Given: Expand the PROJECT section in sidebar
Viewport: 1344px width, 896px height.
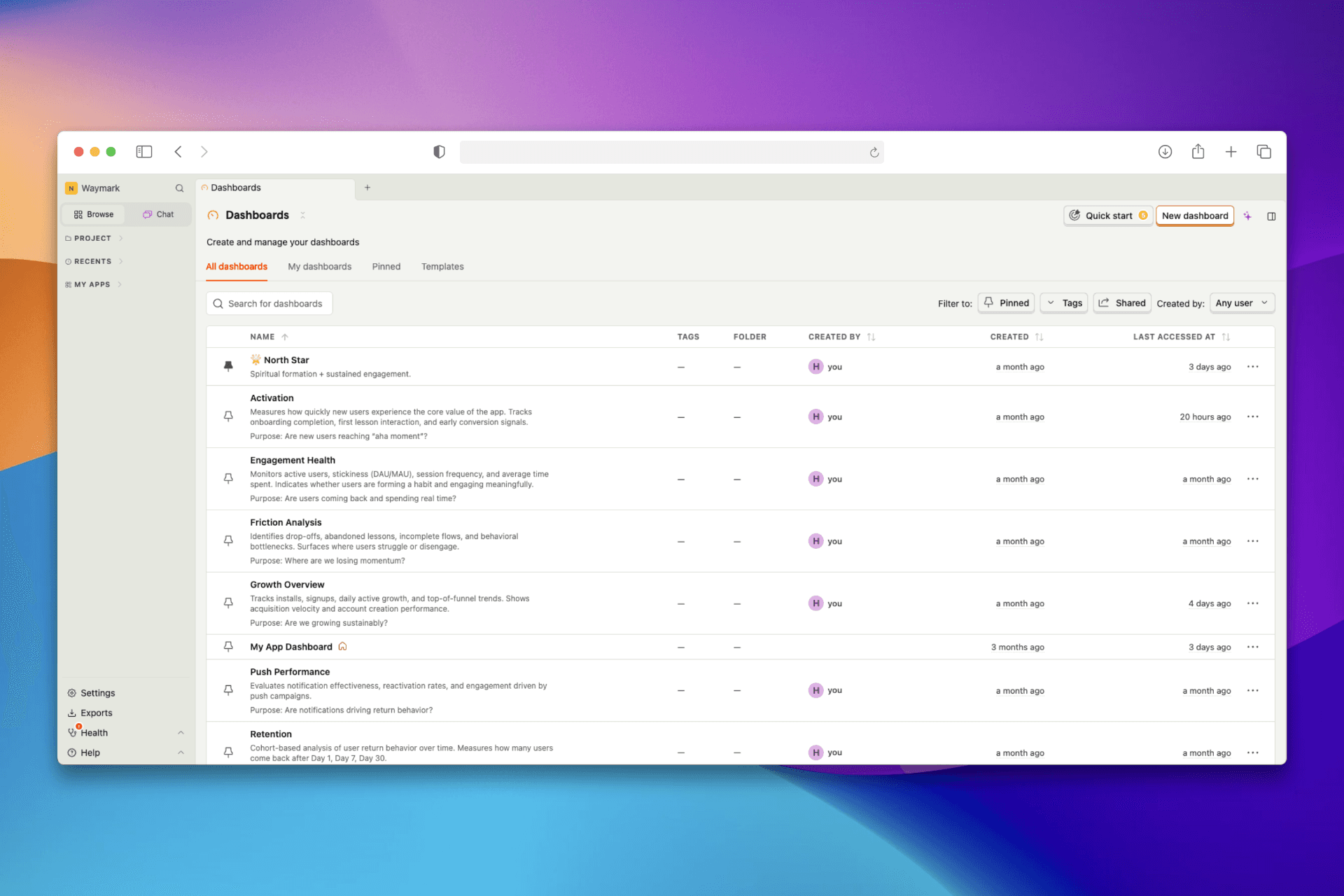Looking at the screenshot, I should (x=94, y=239).
